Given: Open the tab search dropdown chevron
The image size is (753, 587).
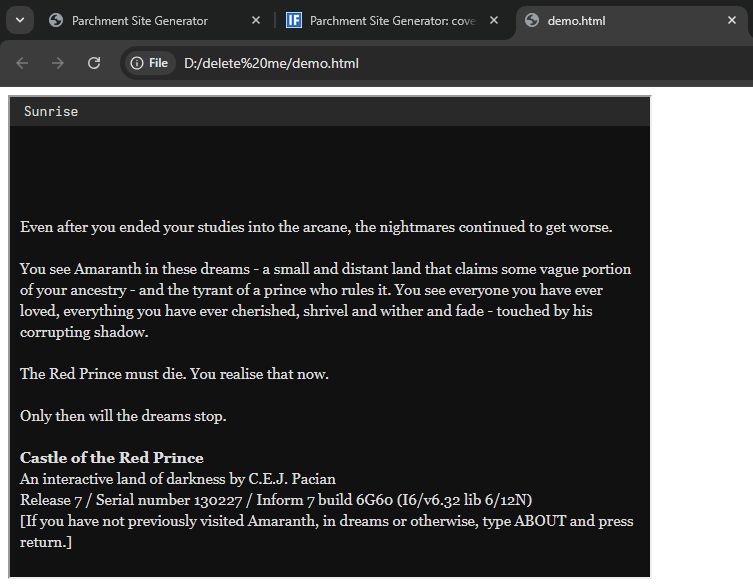Looking at the screenshot, I should (19, 20).
